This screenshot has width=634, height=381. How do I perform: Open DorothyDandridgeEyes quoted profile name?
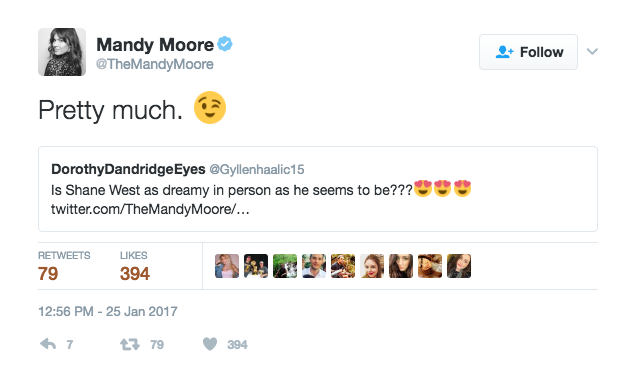128,169
